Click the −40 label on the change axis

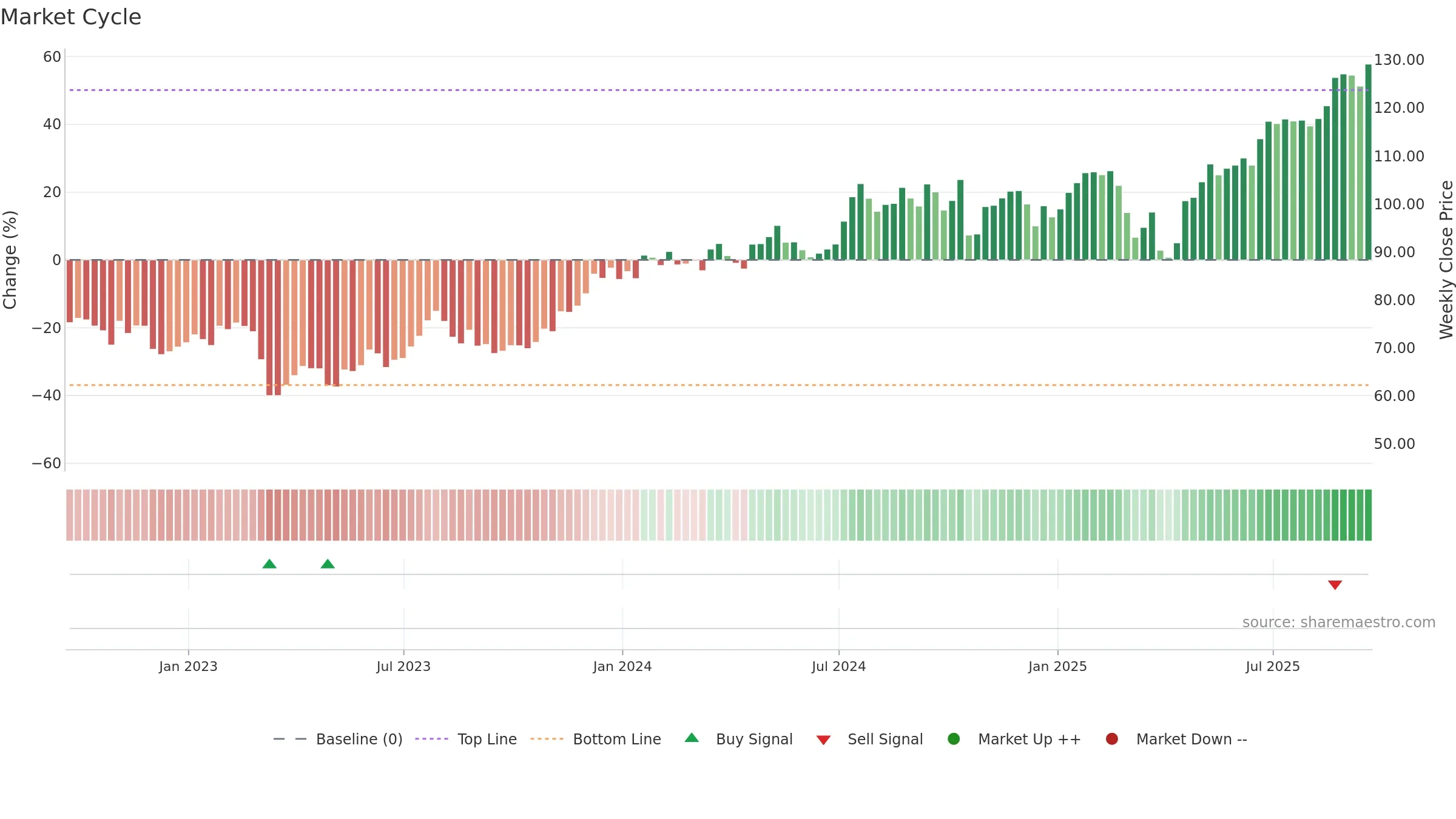tap(47, 396)
